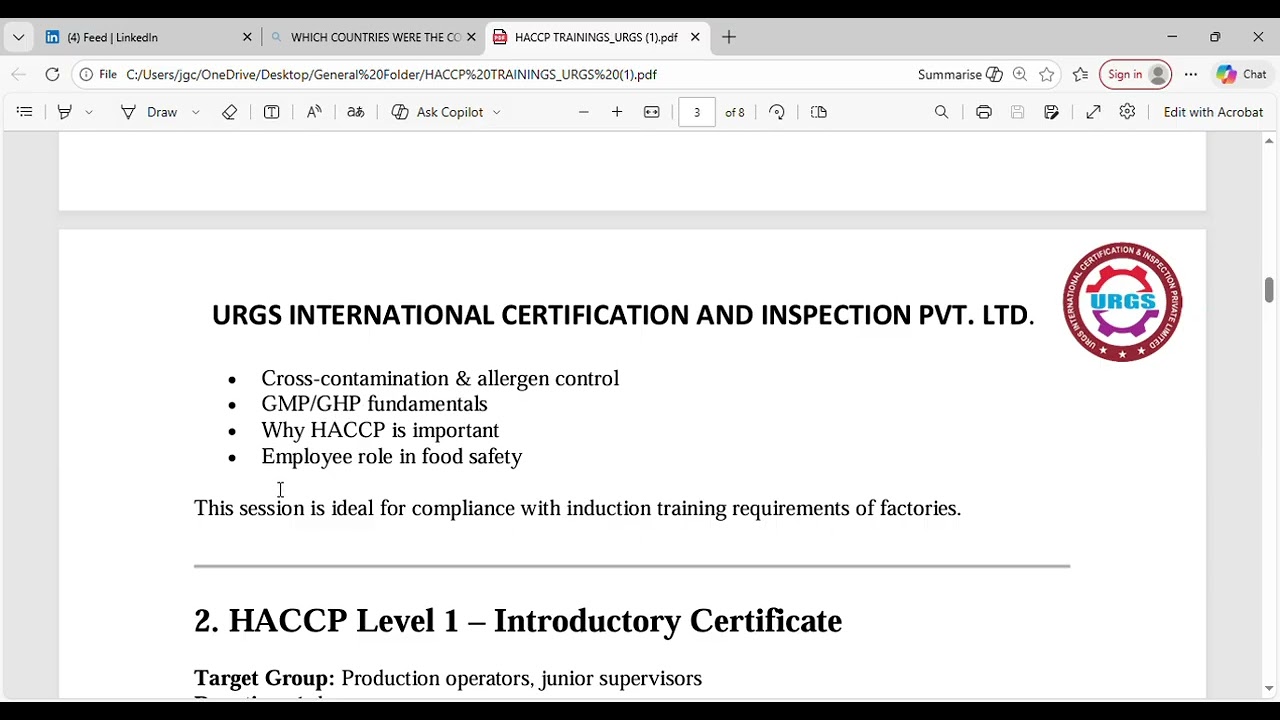
Task: Click the 'This session is ideal' sentence
Action: (x=577, y=508)
